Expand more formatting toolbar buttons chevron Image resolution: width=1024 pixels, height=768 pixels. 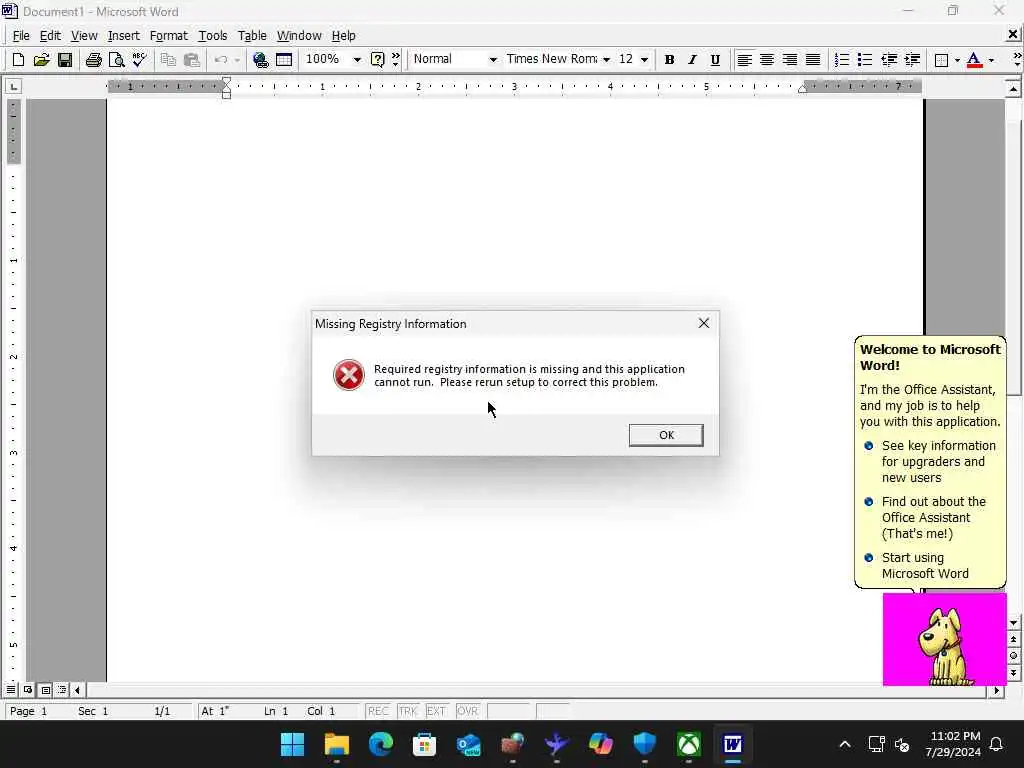tap(1016, 59)
